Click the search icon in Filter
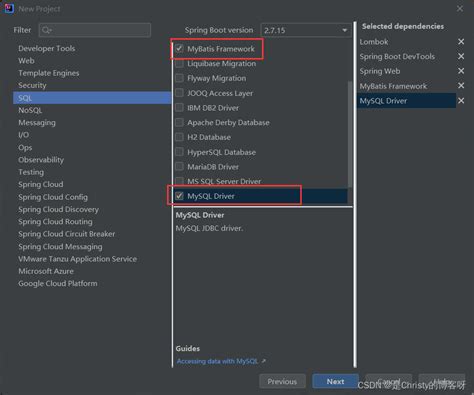 (46, 30)
